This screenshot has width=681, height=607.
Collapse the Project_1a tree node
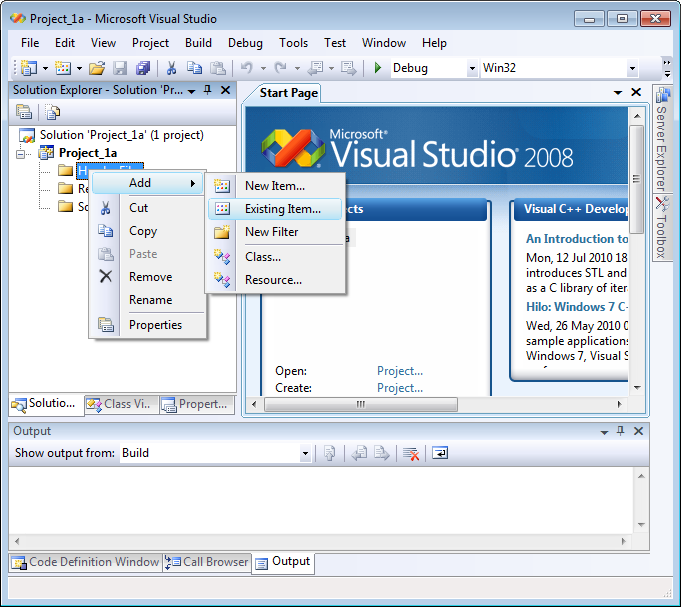(x=23, y=153)
